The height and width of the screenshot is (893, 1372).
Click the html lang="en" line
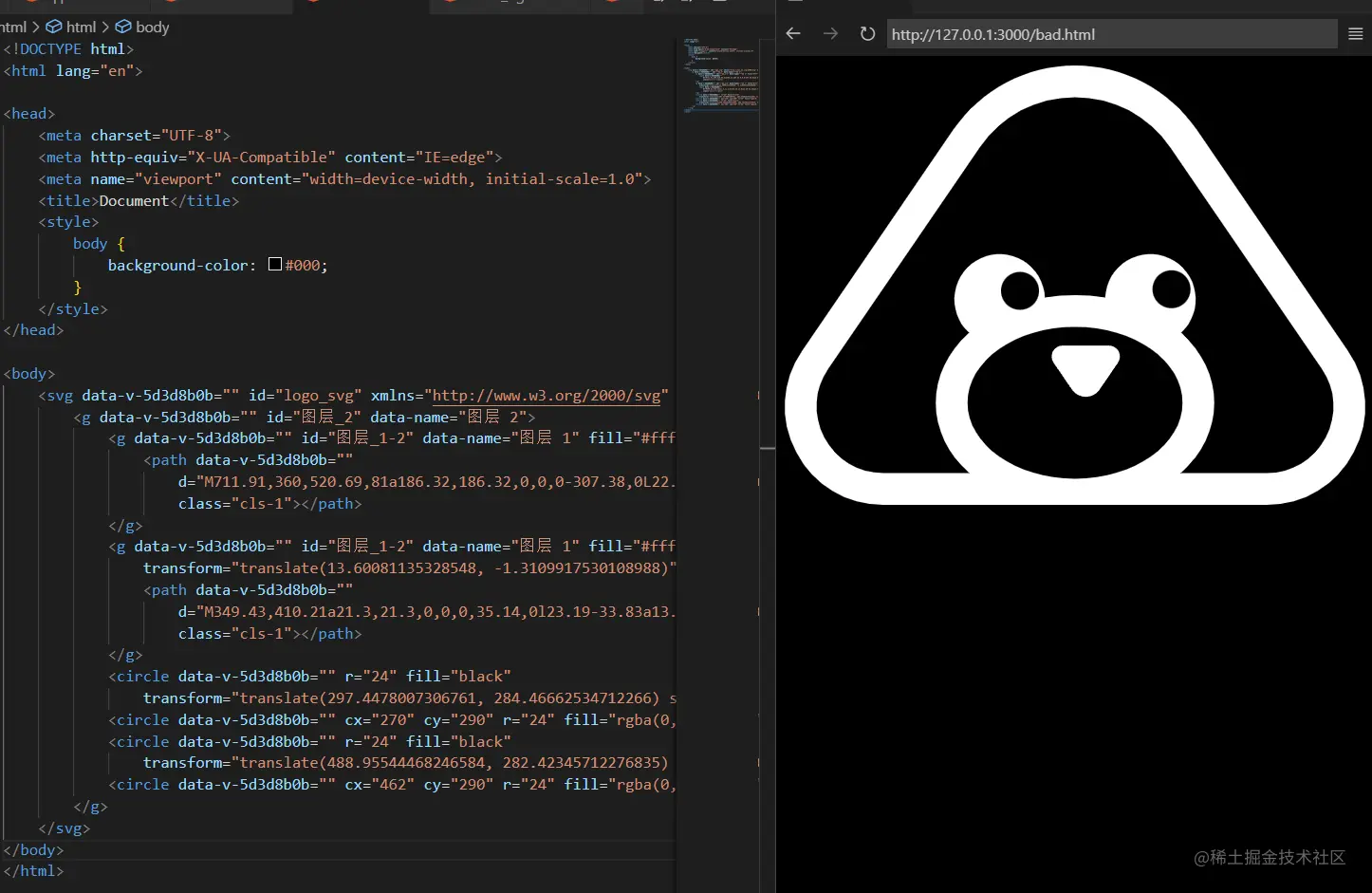[x=72, y=71]
